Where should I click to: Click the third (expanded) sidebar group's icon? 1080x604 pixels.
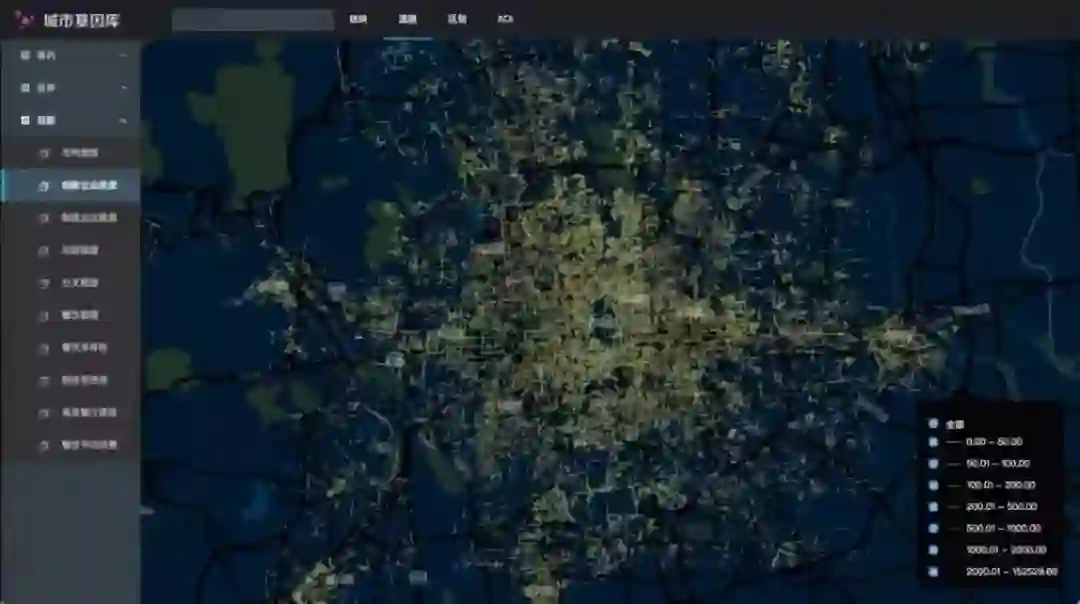25,120
